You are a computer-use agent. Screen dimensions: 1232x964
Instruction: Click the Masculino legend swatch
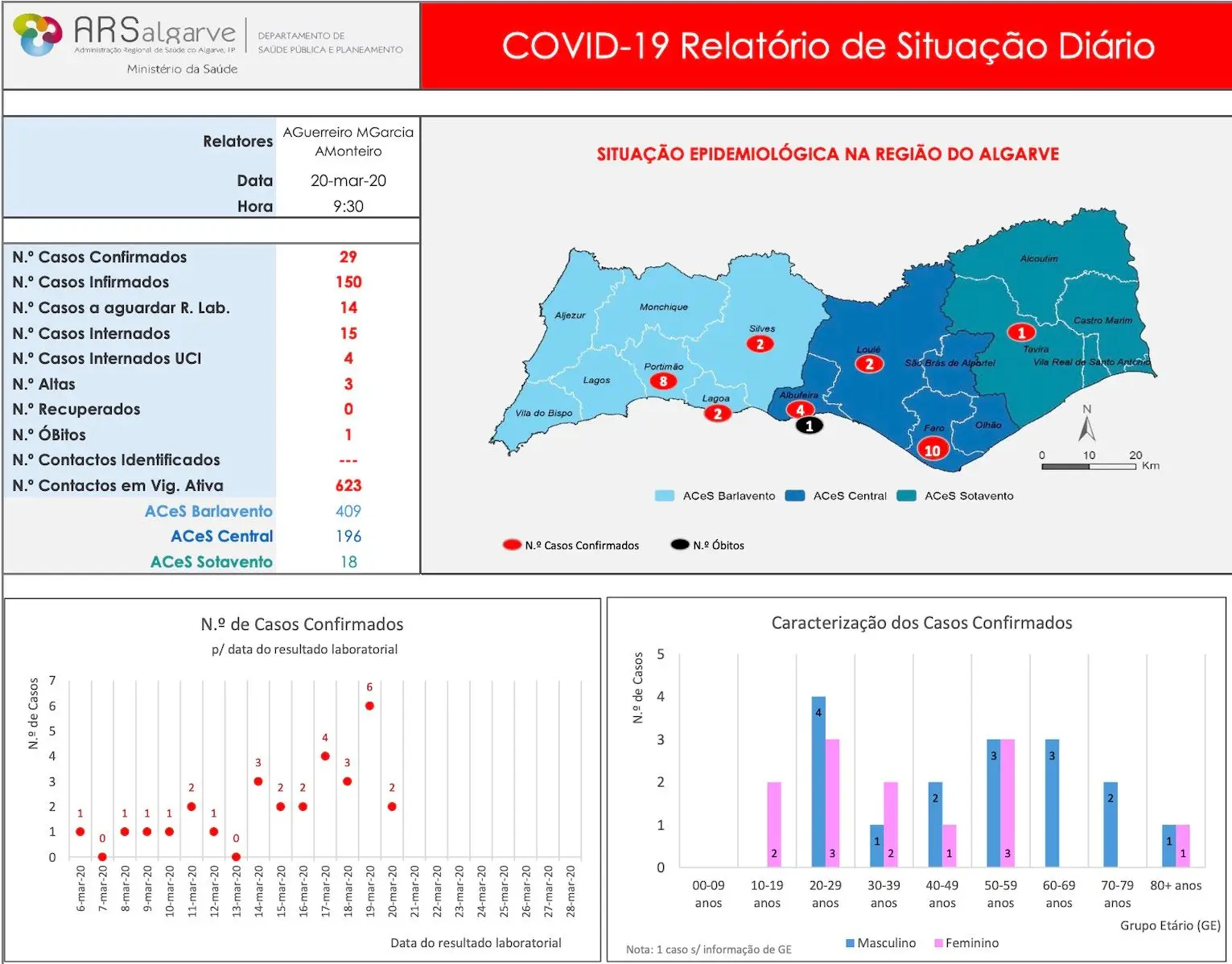[850, 943]
